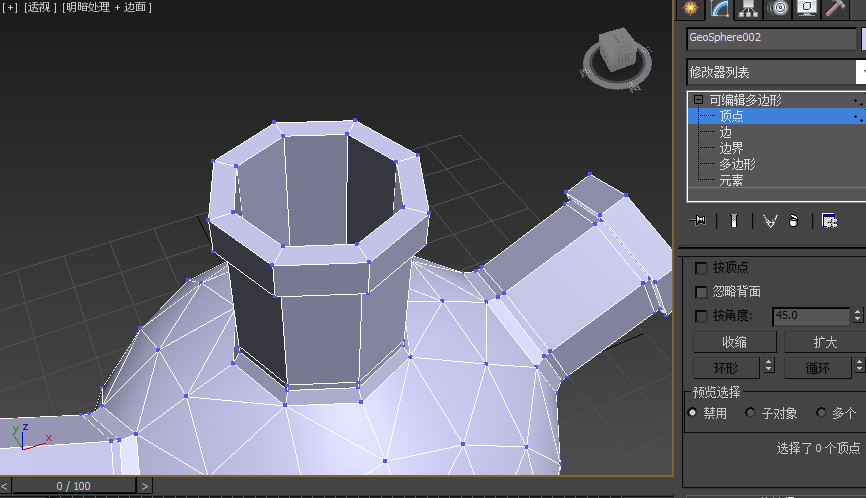The image size is (866, 498).
Task: Click the 循环 spinner arrows
Action: coord(859,365)
